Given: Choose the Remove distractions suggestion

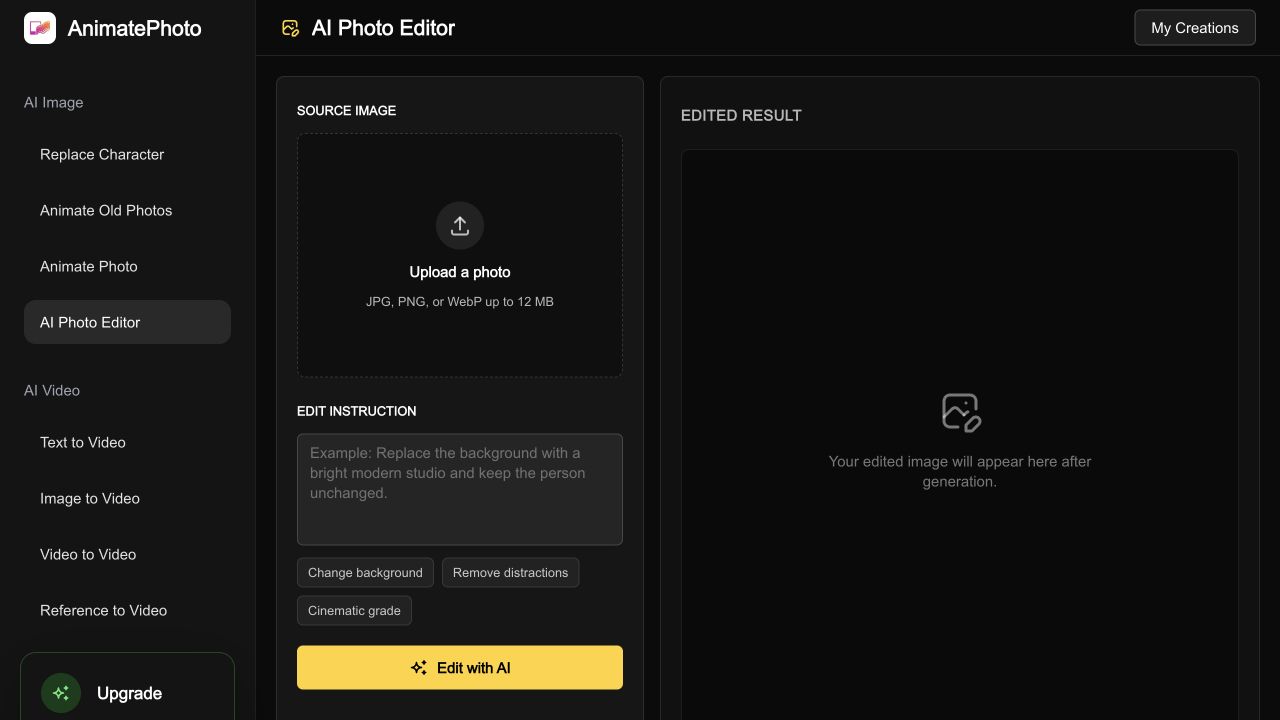Looking at the screenshot, I should (x=510, y=573).
